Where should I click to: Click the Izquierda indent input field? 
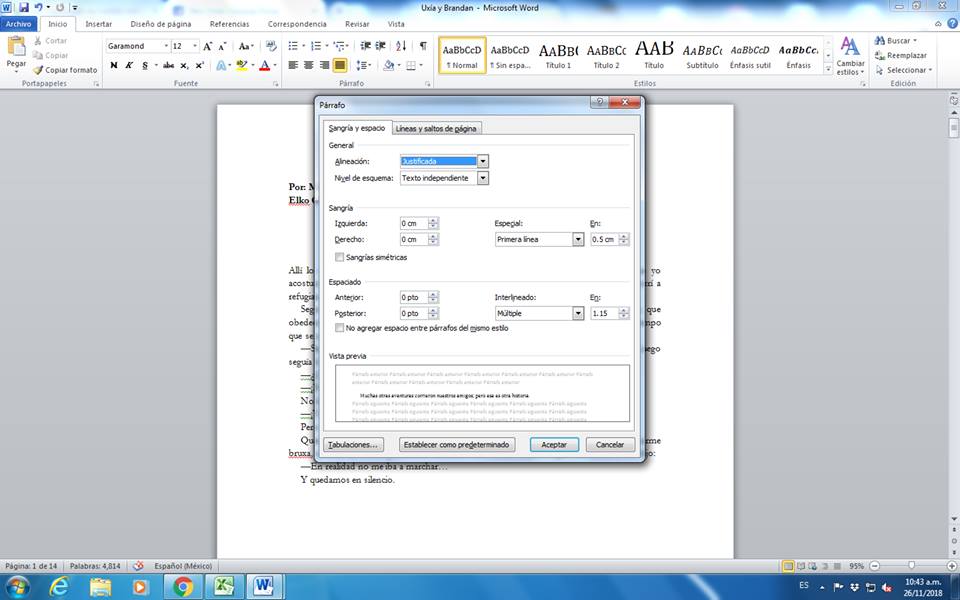(x=413, y=223)
